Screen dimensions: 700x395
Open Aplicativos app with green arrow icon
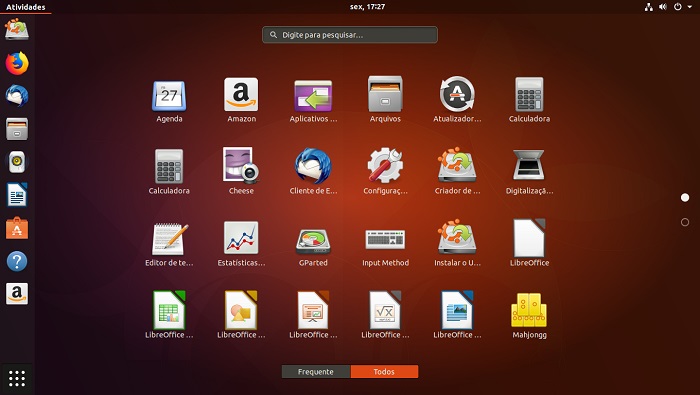pos(313,101)
